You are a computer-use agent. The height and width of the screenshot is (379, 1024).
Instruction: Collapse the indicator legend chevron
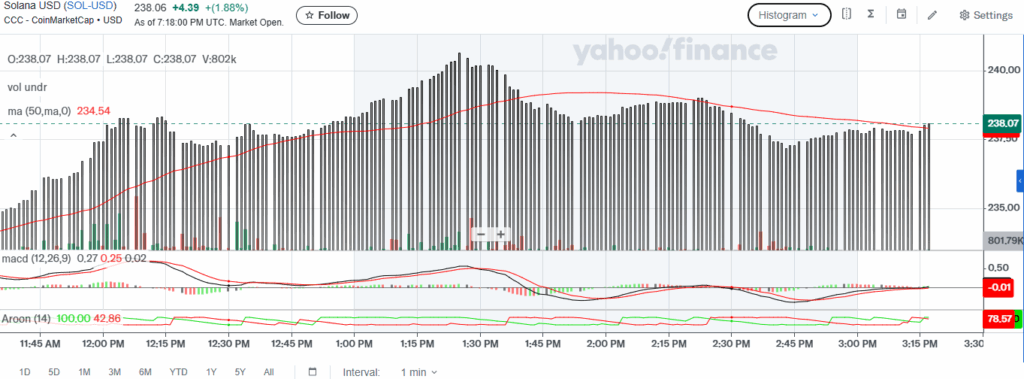[x=12, y=135]
